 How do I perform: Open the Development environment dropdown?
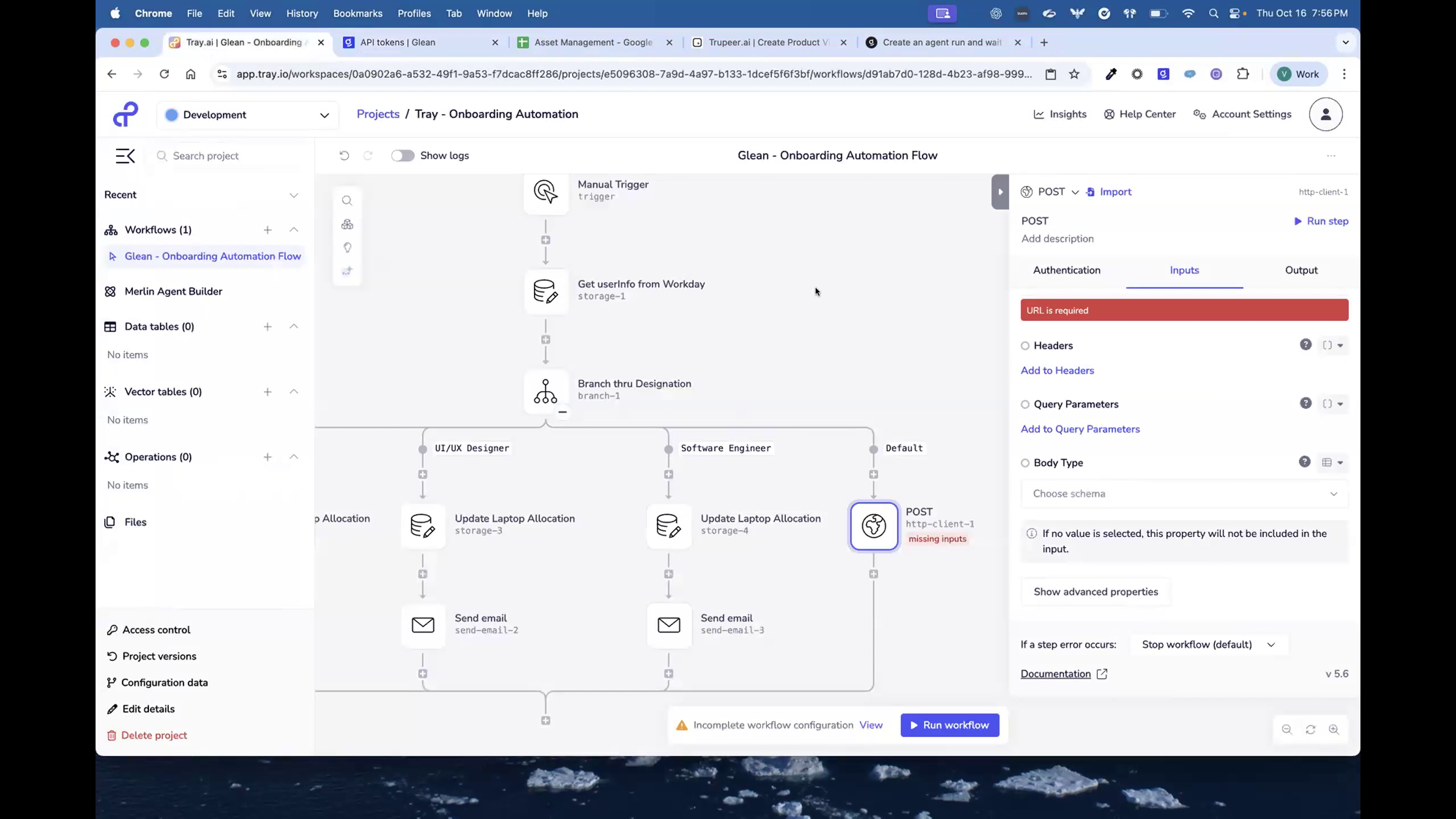(x=247, y=114)
